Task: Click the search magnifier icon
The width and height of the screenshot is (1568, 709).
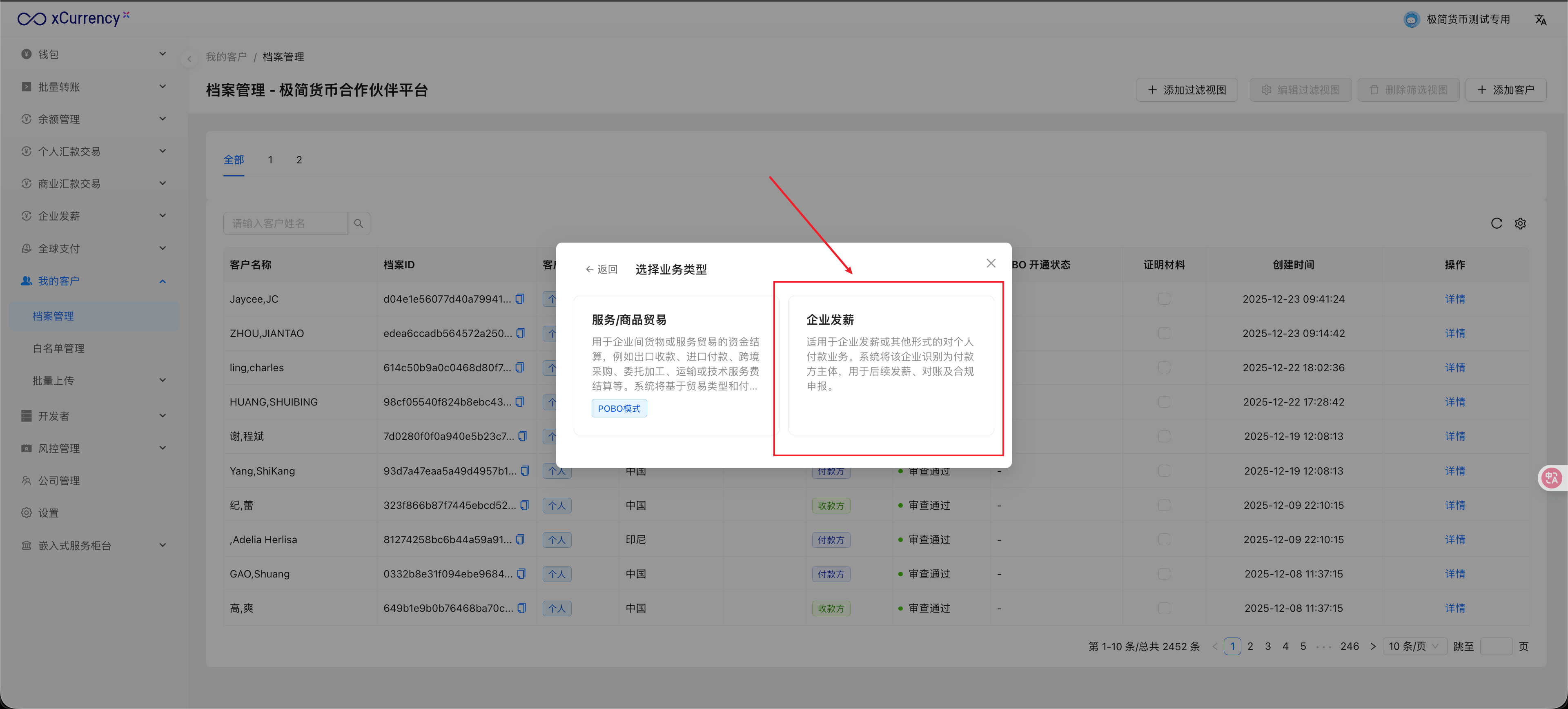Action: pyautogui.click(x=359, y=223)
